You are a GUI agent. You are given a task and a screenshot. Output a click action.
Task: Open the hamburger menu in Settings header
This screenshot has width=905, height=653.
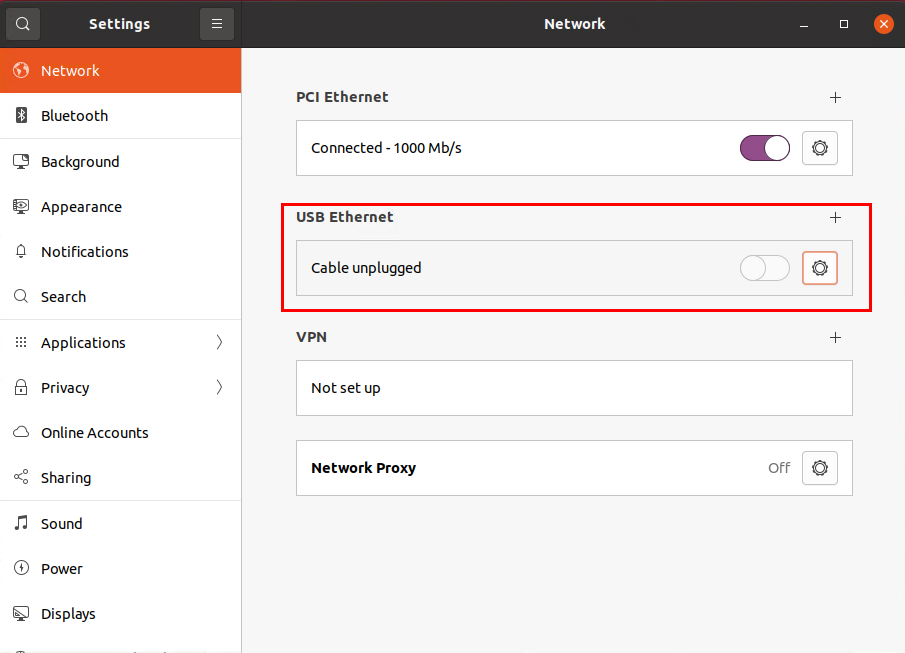tap(217, 24)
